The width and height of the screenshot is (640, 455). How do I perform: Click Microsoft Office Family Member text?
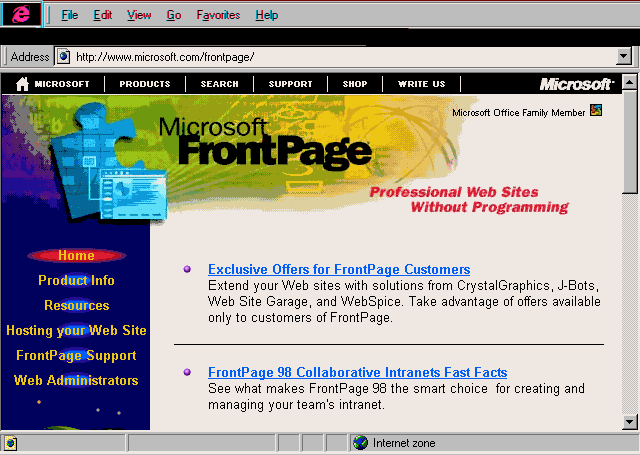518,113
